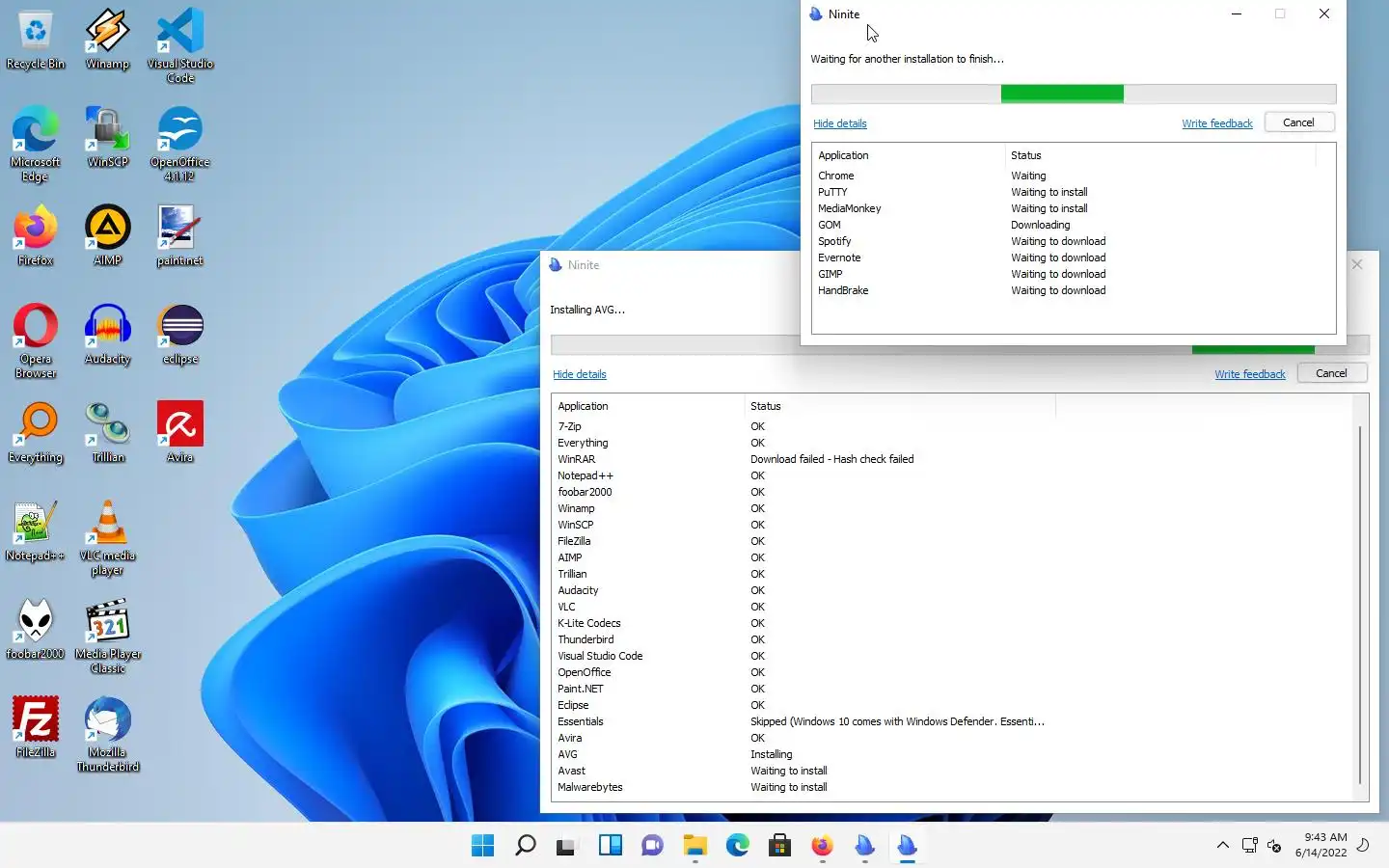The image size is (1389, 868).
Task: Select the Notepad++ desktop shortcut
Action: pyautogui.click(x=36, y=531)
